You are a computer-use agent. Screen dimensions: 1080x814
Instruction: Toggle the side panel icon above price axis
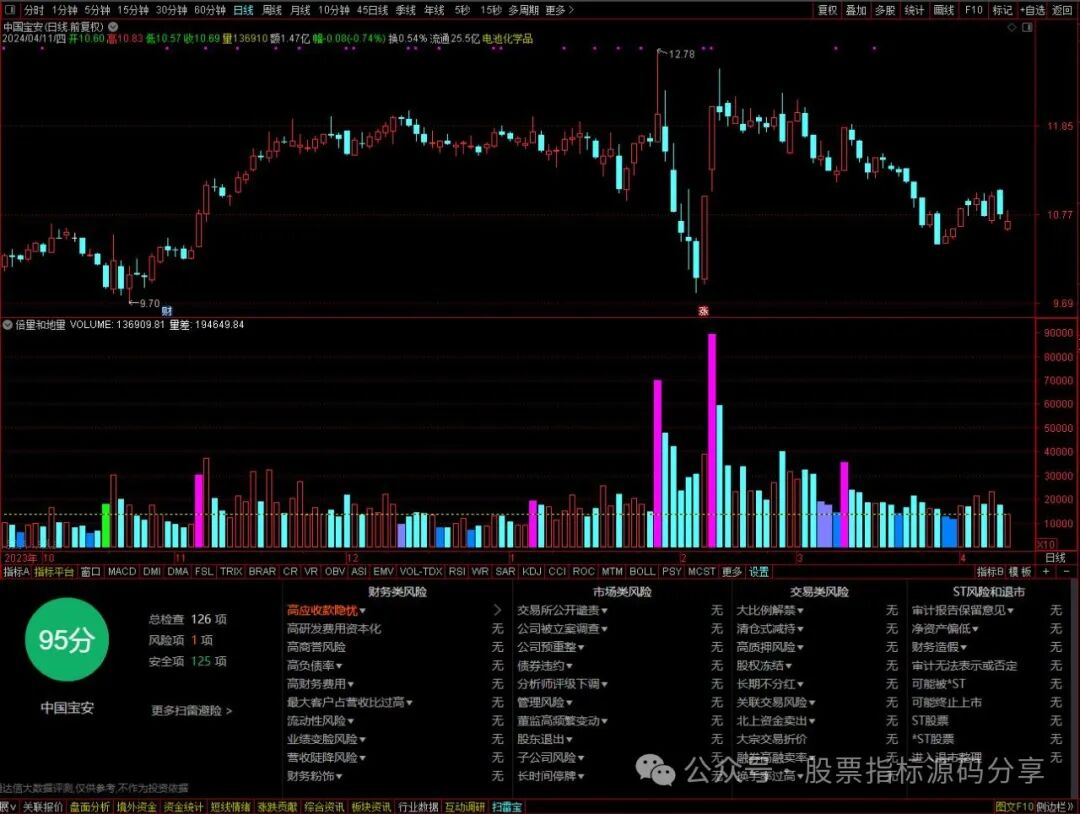[x=1027, y=27]
